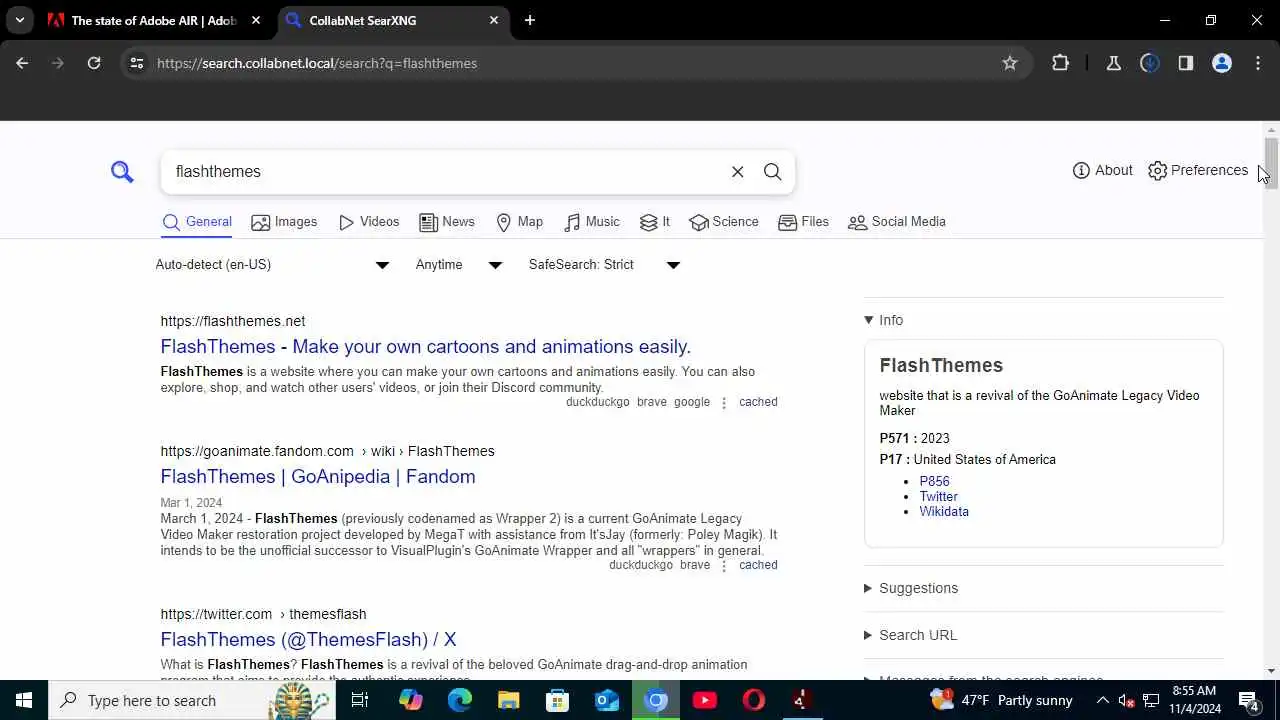Close The state of Adobe AIR tab
Image resolution: width=1280 pixels, height=720 pixels.
pyautogui.click(x=256, y=20)
